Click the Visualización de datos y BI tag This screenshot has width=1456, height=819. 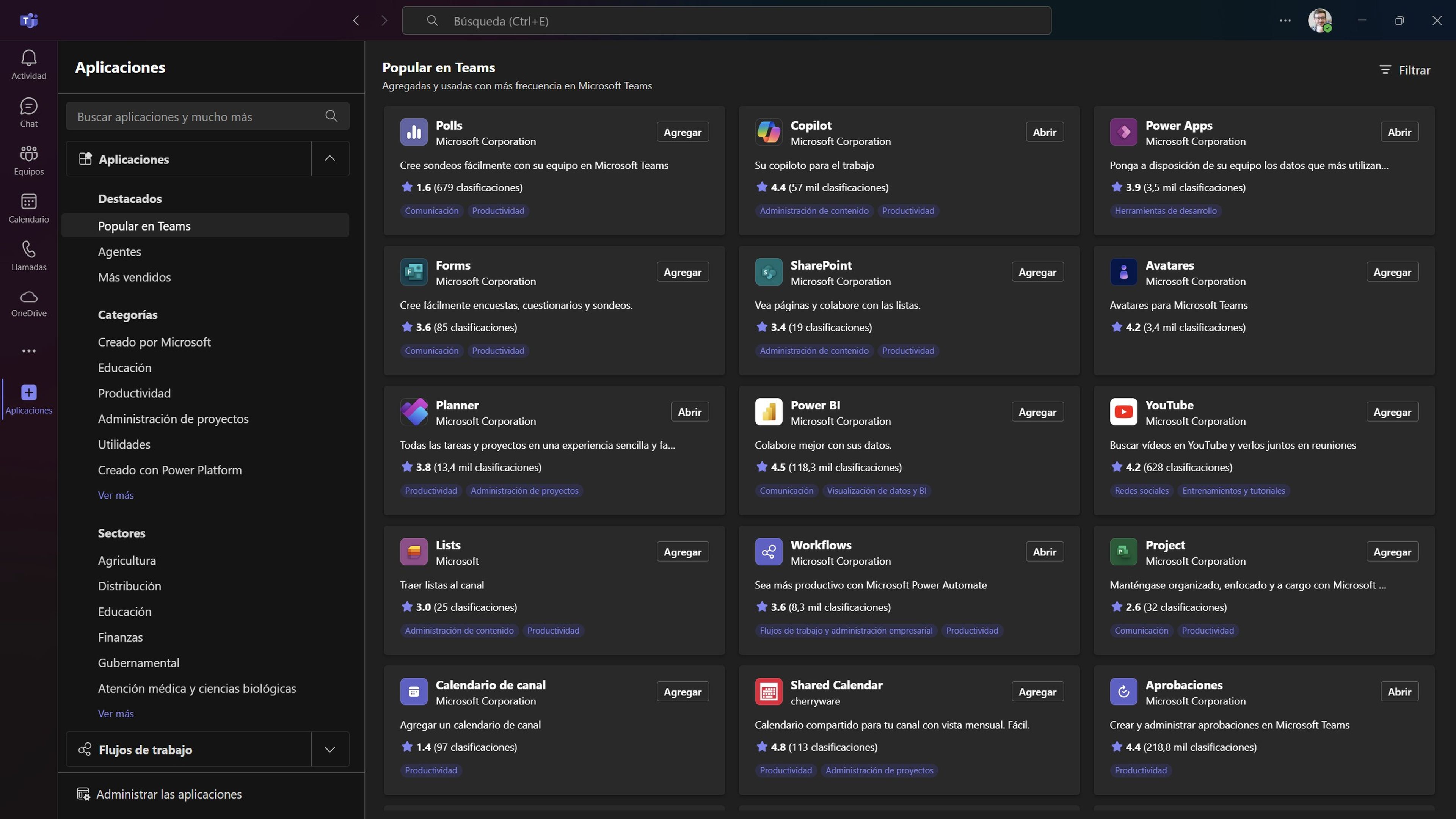[x=877, y=491]
